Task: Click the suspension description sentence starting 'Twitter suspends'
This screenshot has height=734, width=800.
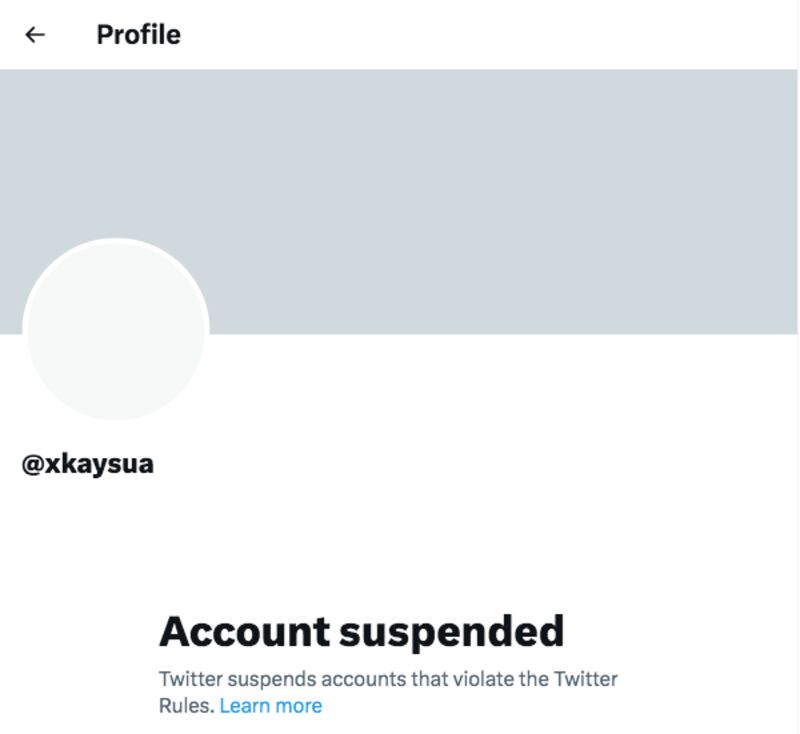Action: tap(388, 692)
